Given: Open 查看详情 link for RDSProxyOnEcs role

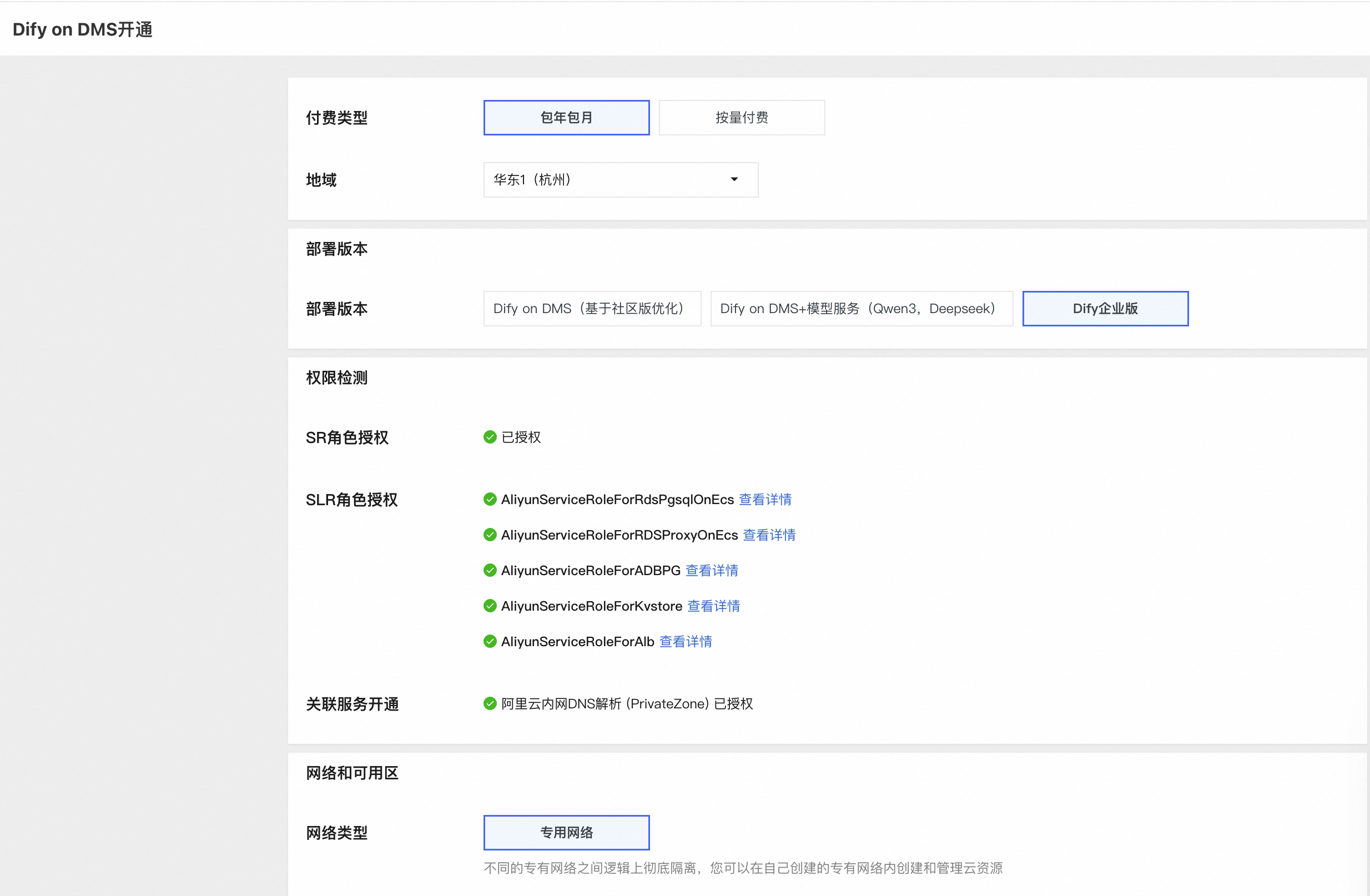Looking at the screenshot, I should [769, 535].
